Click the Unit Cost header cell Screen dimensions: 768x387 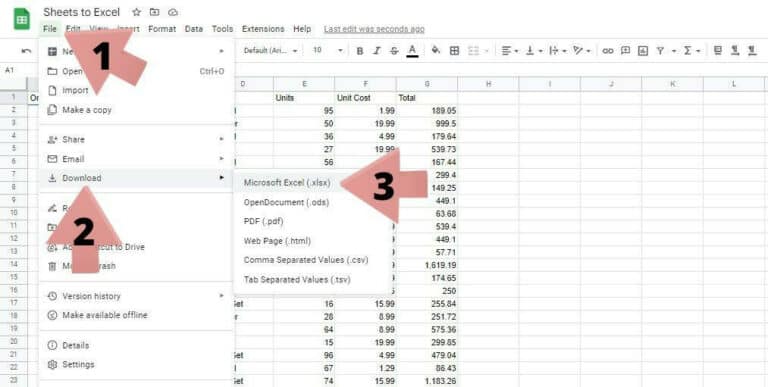pos(365,98)
